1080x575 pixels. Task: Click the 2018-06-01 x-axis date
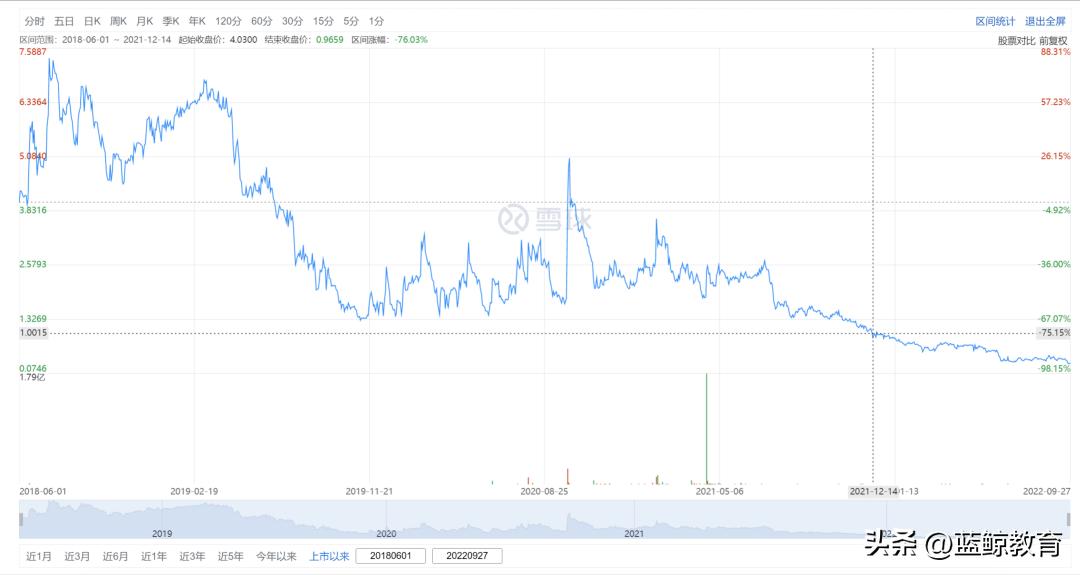[x=43, y=492]
